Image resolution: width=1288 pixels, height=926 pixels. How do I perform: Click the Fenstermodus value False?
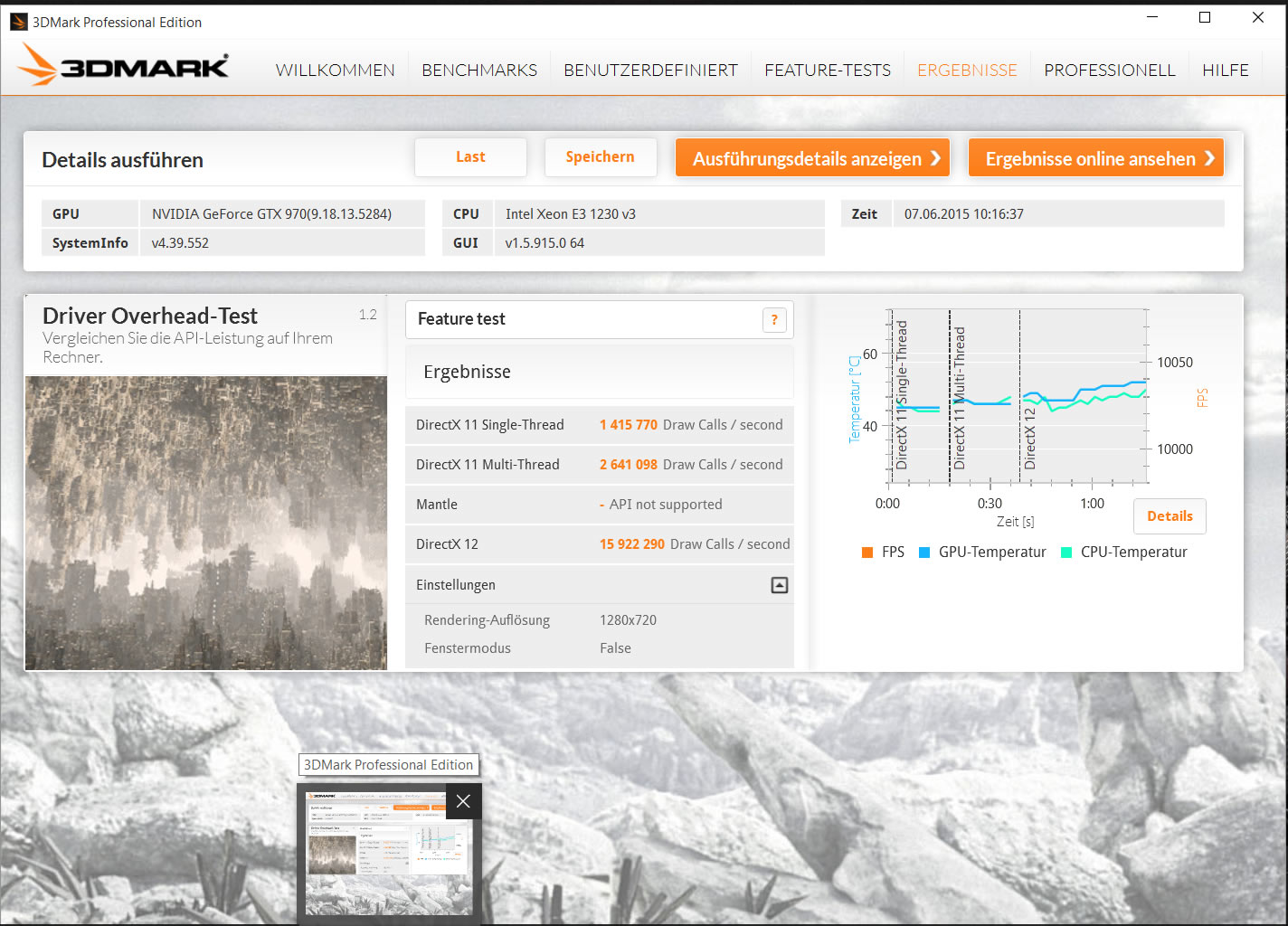tap(615, 648)
